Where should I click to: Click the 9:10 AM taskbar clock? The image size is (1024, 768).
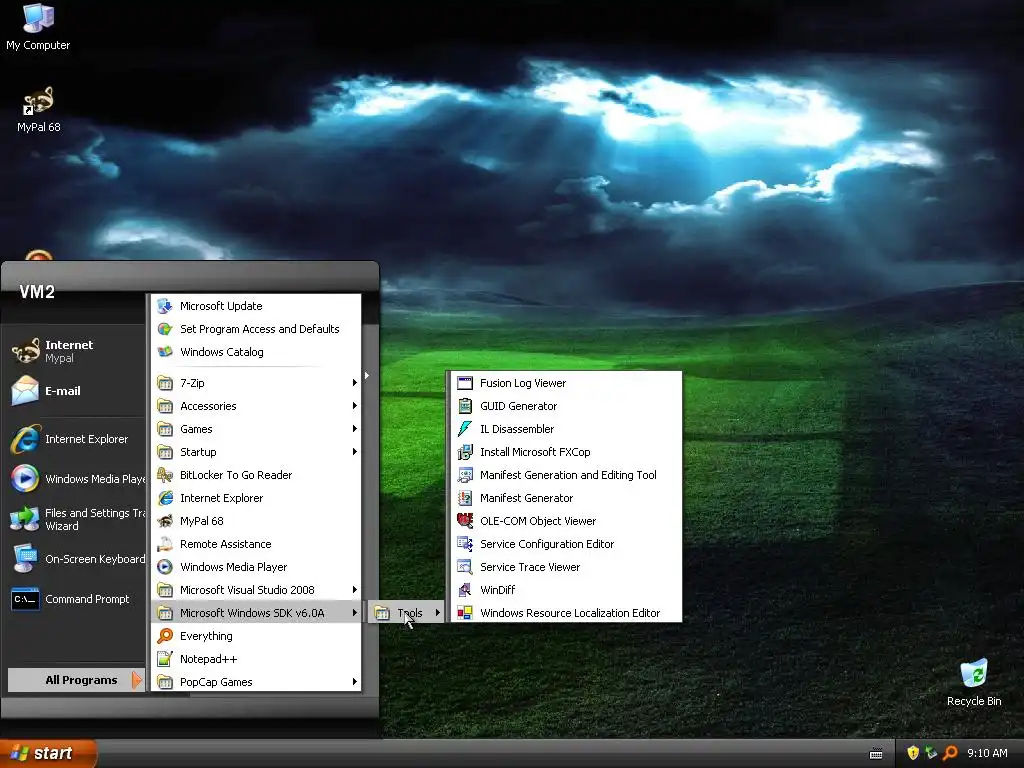[987, 753]
